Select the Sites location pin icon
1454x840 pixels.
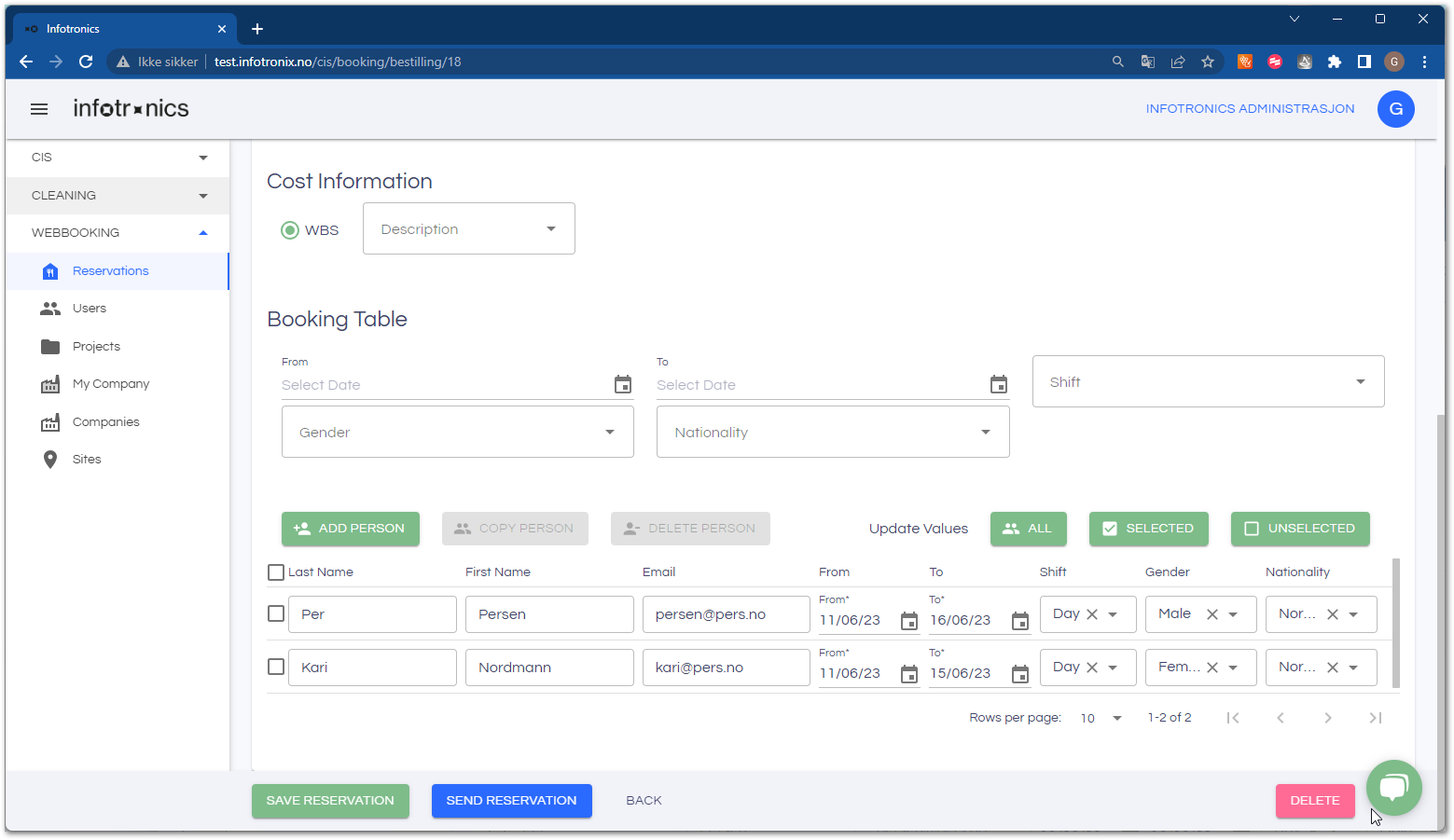point(50,459)
